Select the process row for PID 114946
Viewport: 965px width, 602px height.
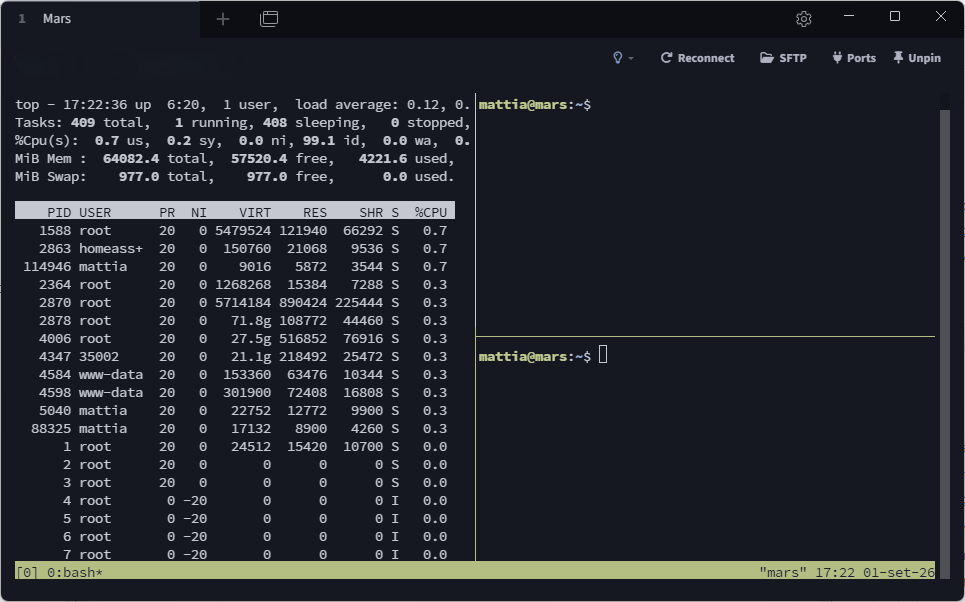tap(235, 267)
